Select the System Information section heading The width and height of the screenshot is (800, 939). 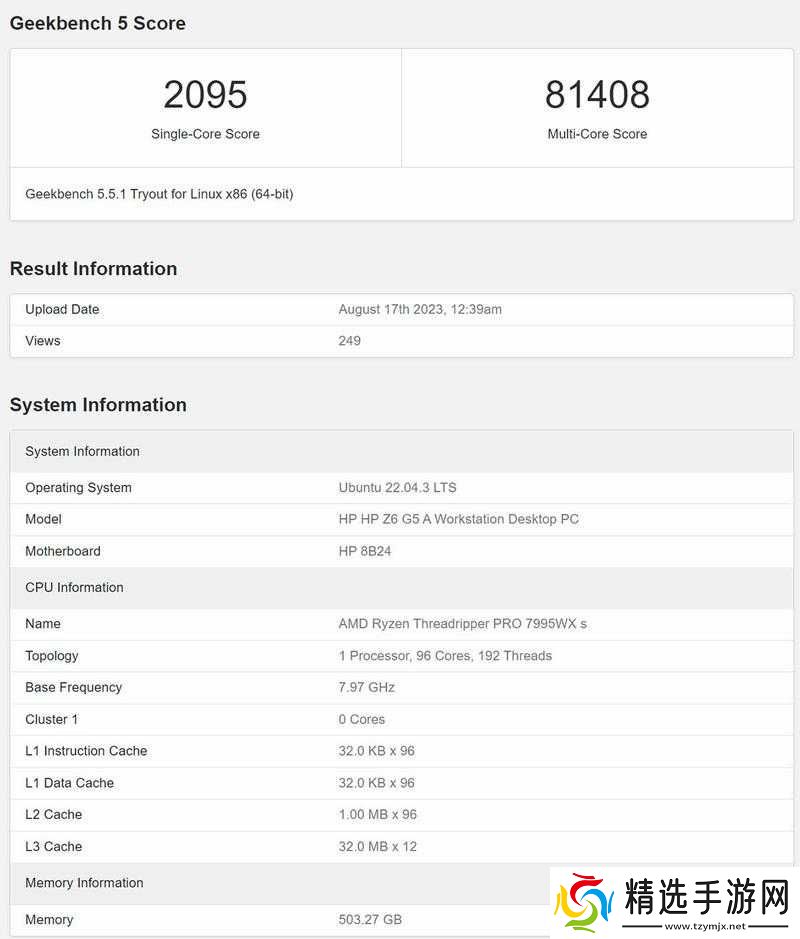point(98,405)
